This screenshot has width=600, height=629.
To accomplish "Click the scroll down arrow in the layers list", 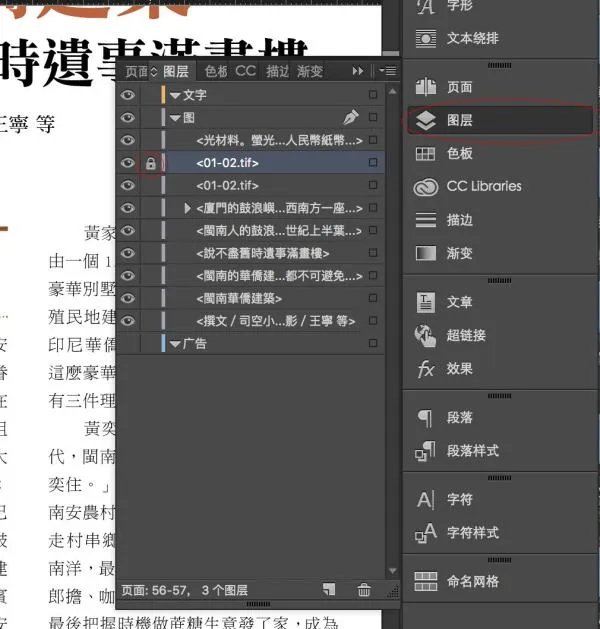I will (393, 570).
